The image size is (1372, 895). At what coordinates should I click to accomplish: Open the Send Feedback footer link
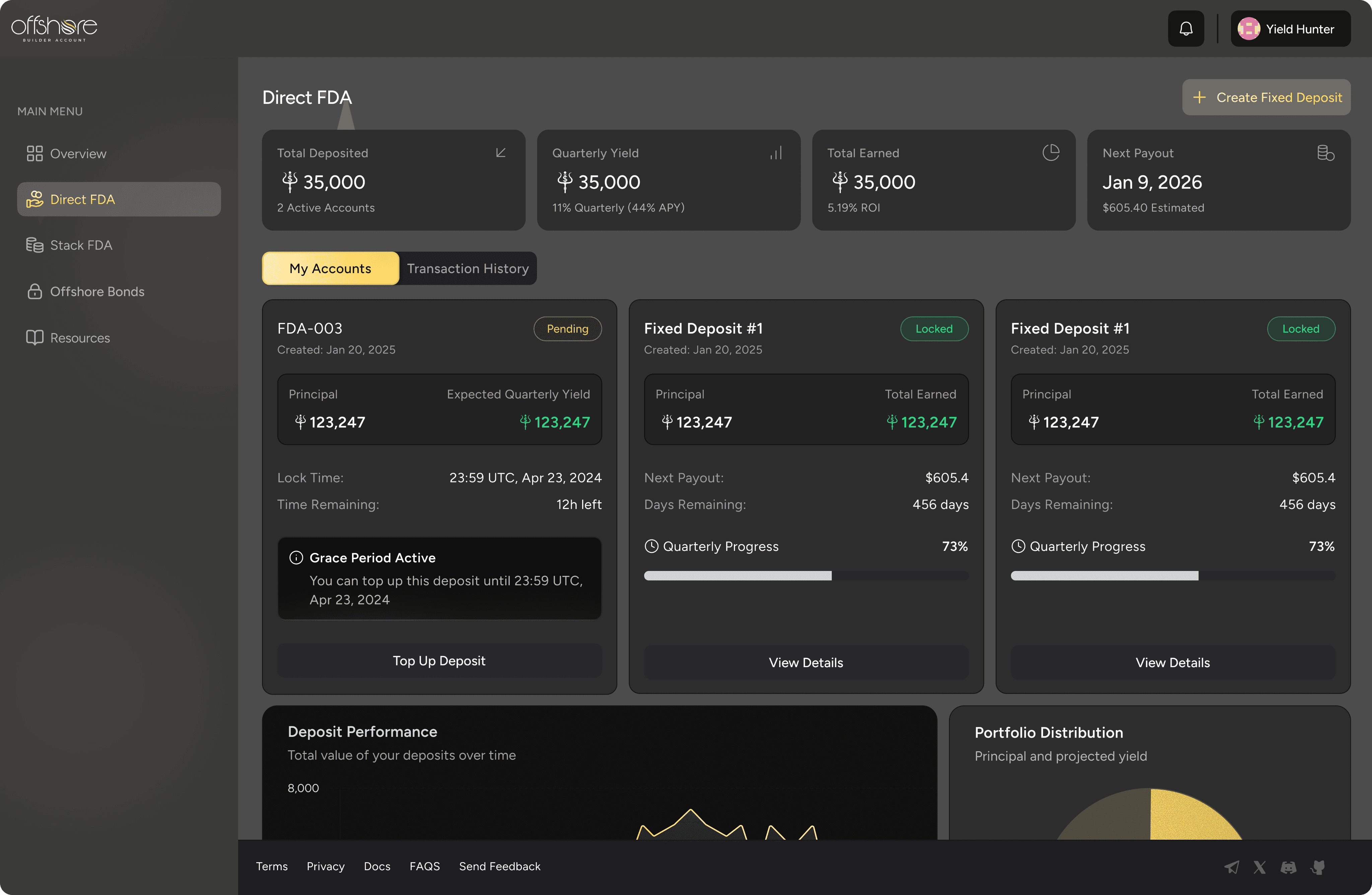[x=499, y=866]
